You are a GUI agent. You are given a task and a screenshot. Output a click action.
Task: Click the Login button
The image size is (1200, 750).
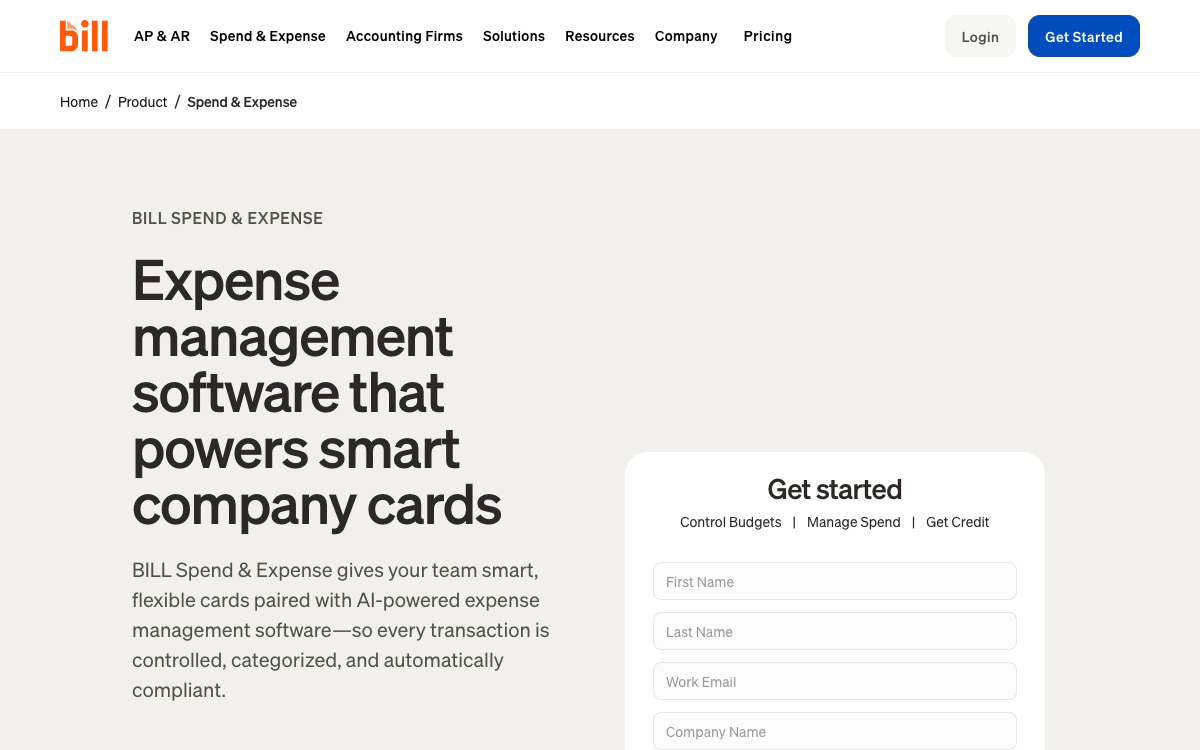(980, 36)
